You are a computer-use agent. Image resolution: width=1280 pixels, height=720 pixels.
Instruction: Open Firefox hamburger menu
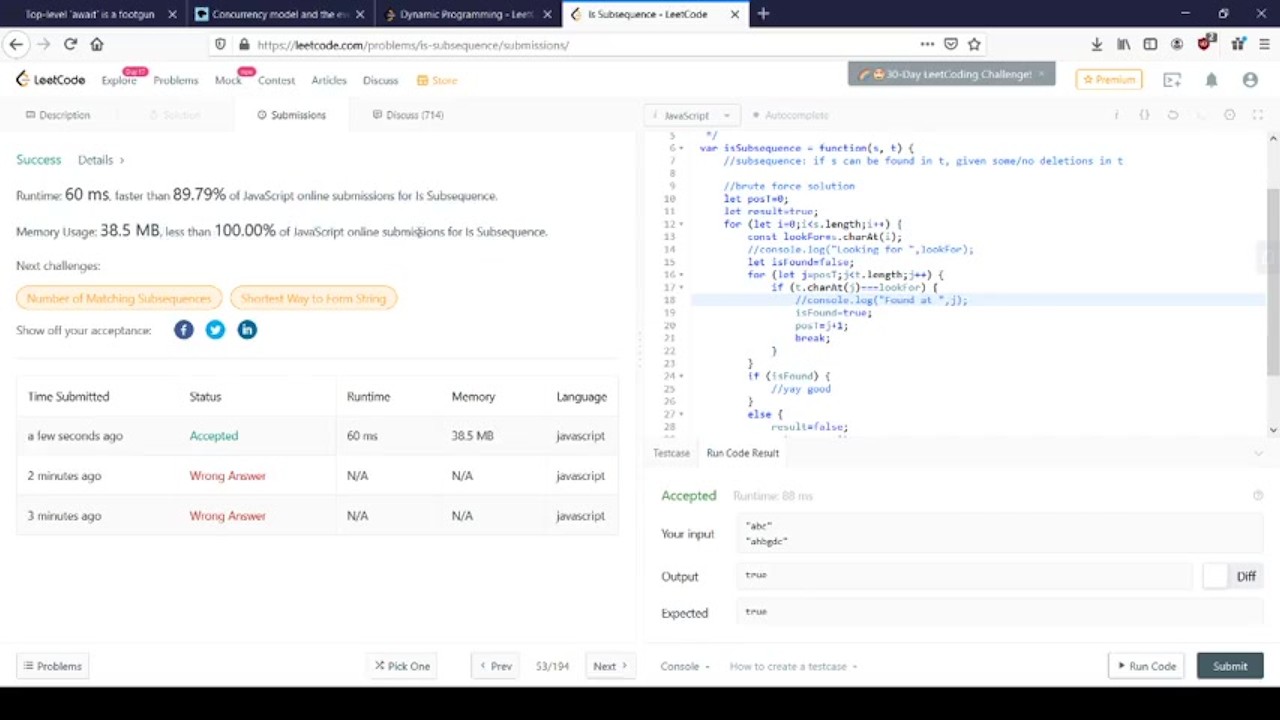(x=1264, y=44)
